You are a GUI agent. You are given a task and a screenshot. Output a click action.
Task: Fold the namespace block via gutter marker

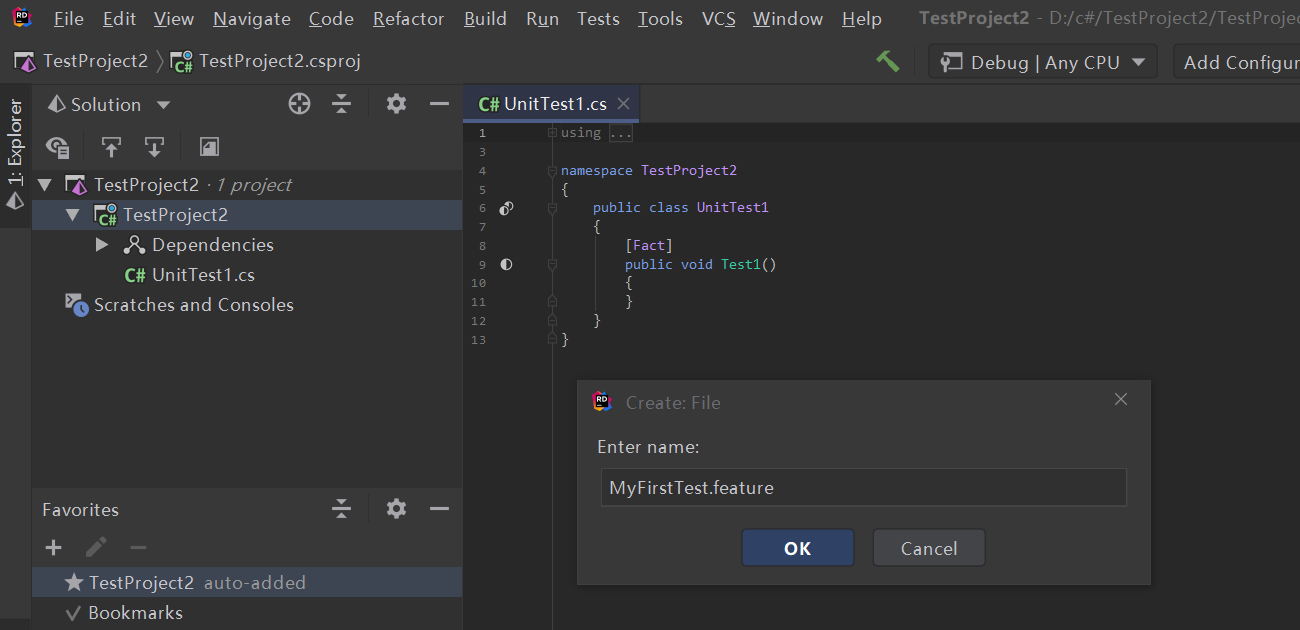click(552, 171)
